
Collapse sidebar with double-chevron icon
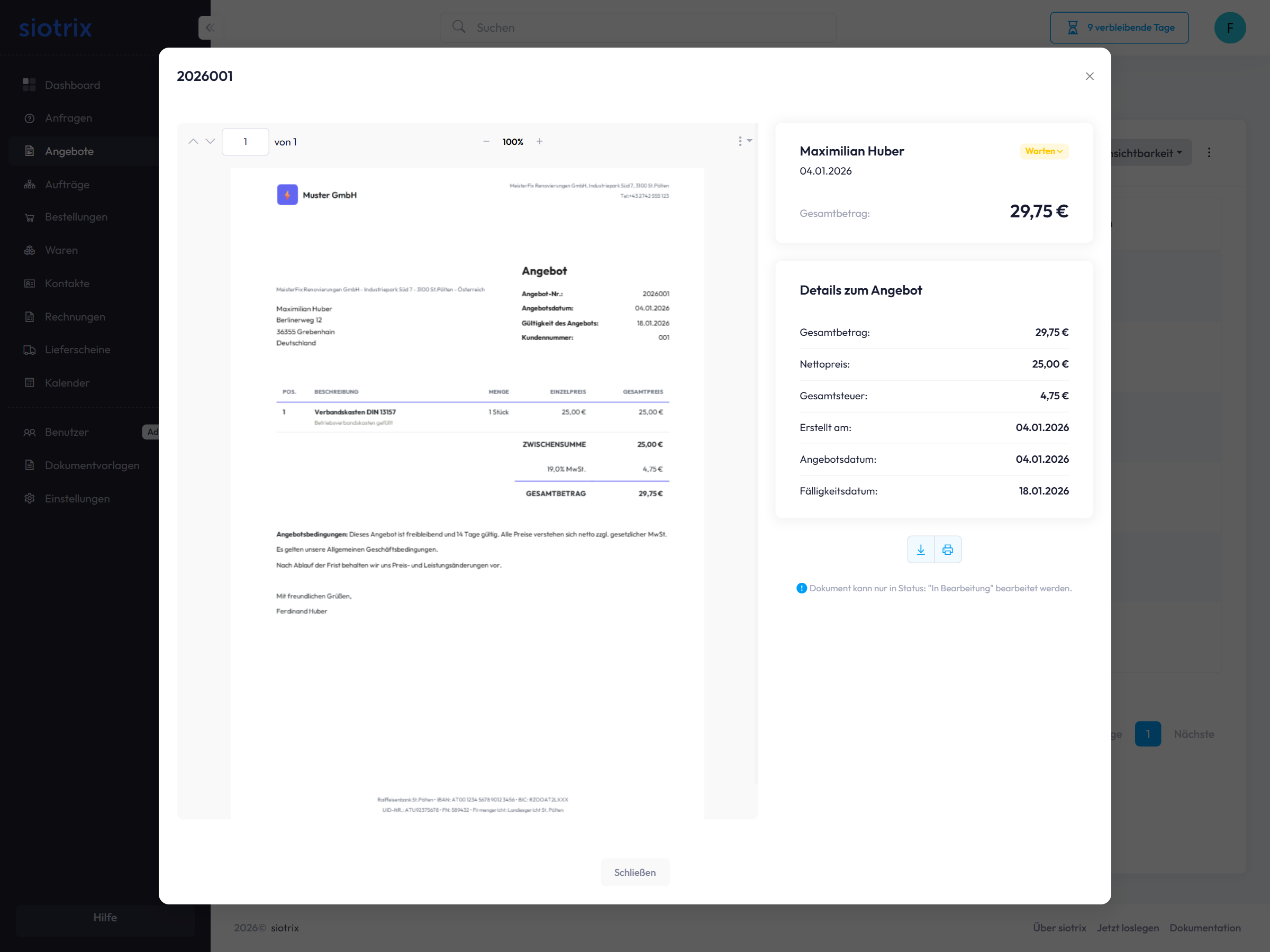click(x=210, y=28)
